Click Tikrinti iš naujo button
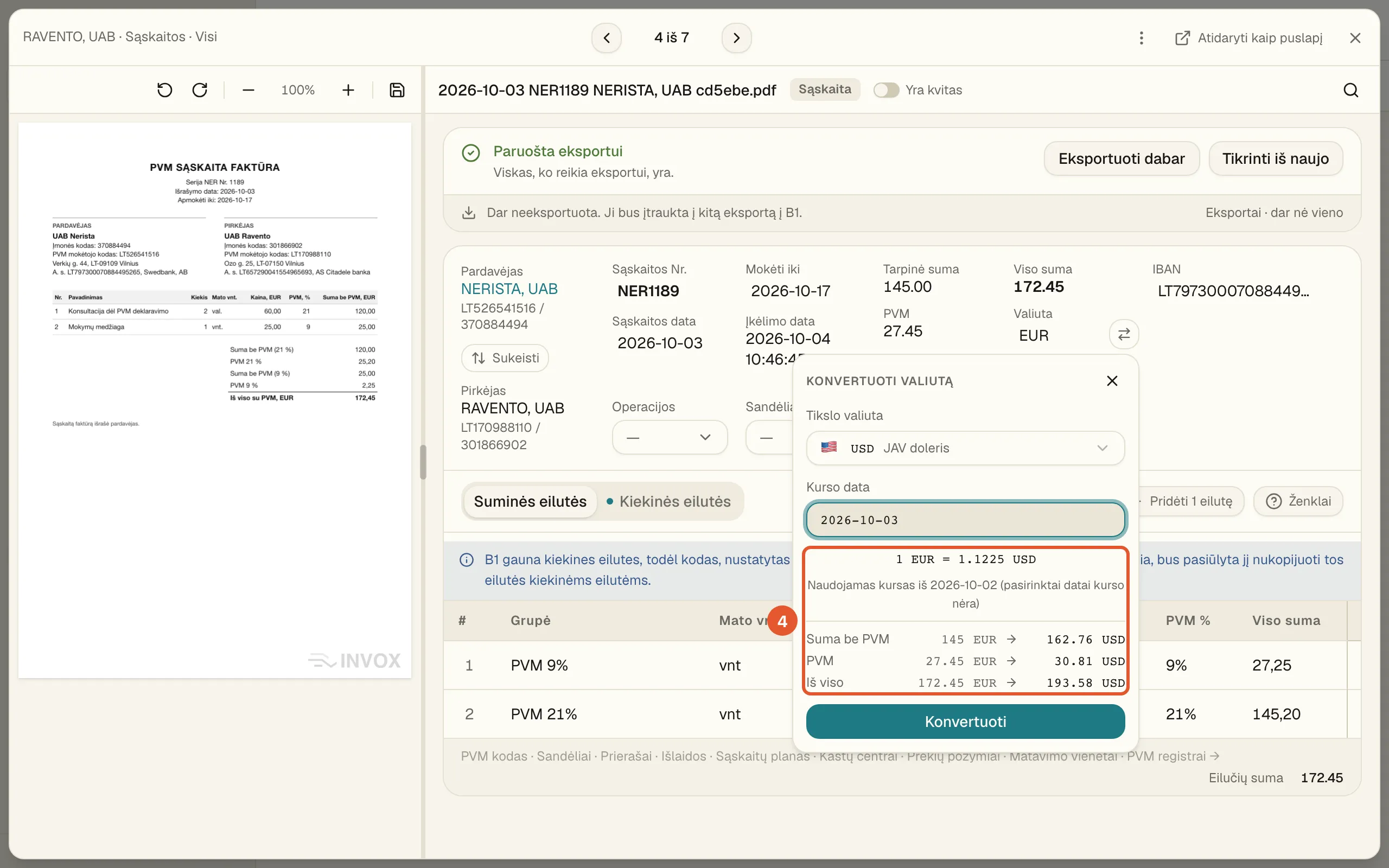The width and height of the screenshot is (1389, 868). (1276, 158)
